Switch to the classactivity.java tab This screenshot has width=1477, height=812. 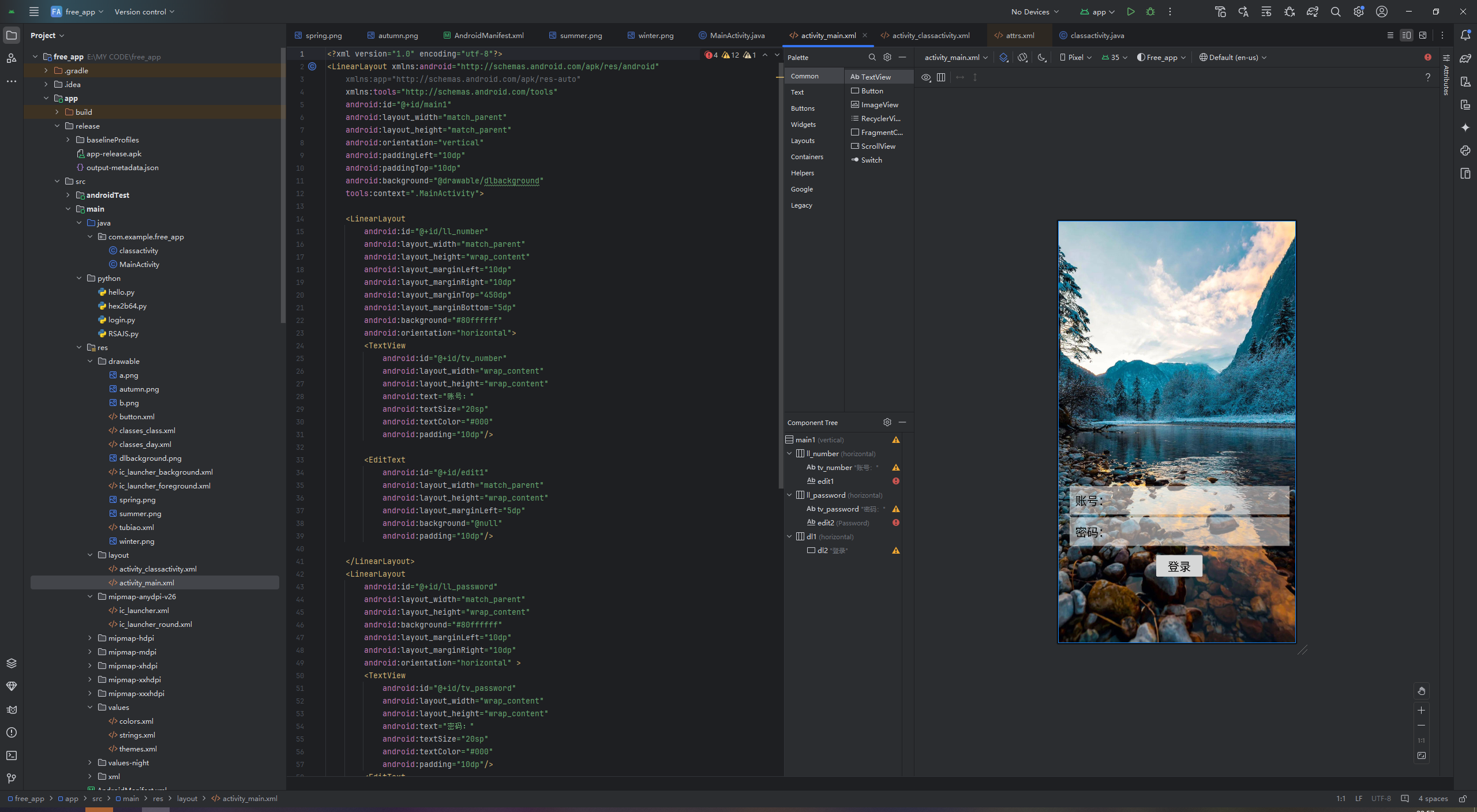(1092, 35)
